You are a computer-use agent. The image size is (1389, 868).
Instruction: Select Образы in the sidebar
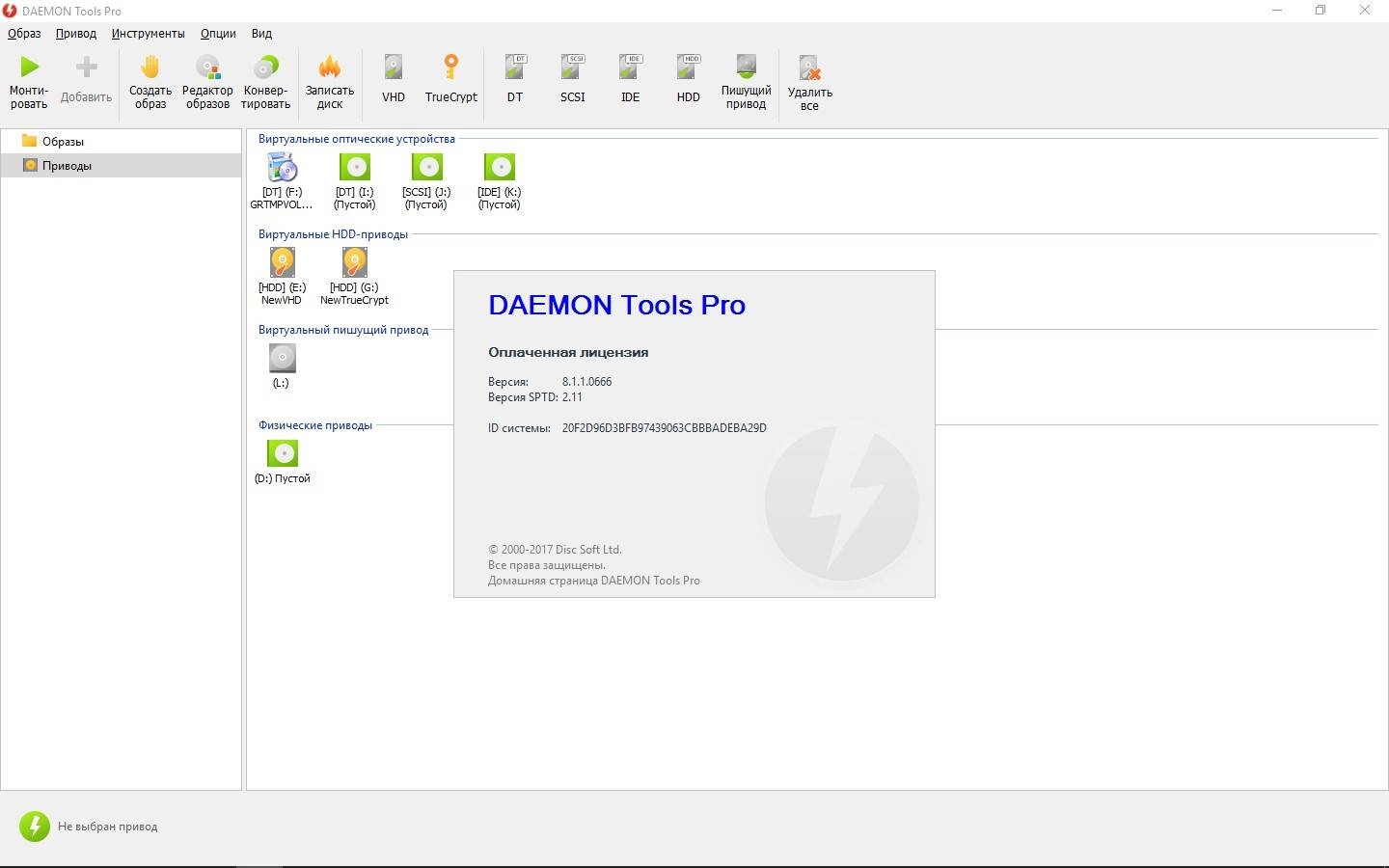pos(121,142)
